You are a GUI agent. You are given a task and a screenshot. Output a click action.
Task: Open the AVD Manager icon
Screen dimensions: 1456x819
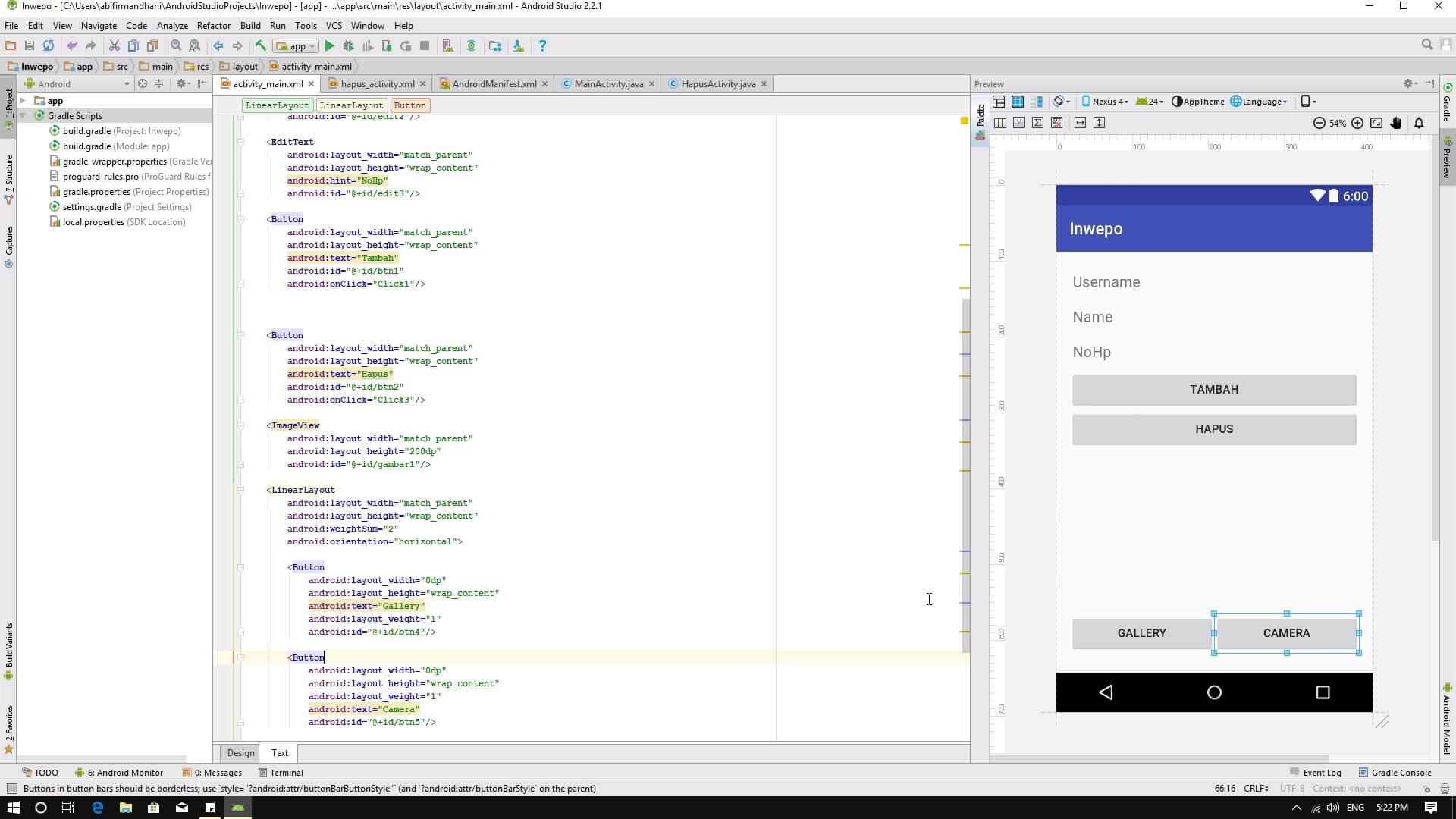click(448, 46)
